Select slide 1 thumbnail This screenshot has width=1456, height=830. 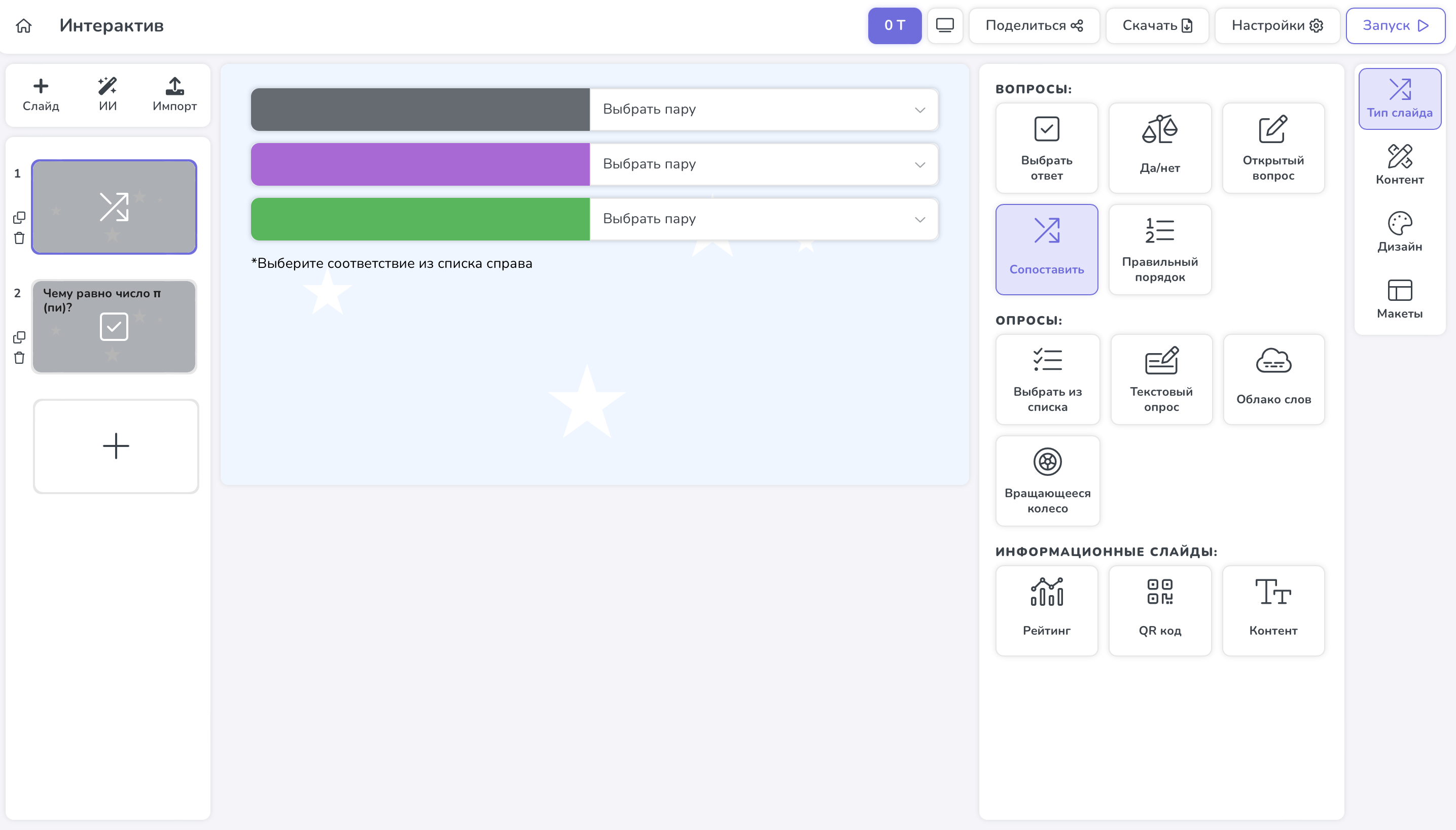[x=114, y=207]
